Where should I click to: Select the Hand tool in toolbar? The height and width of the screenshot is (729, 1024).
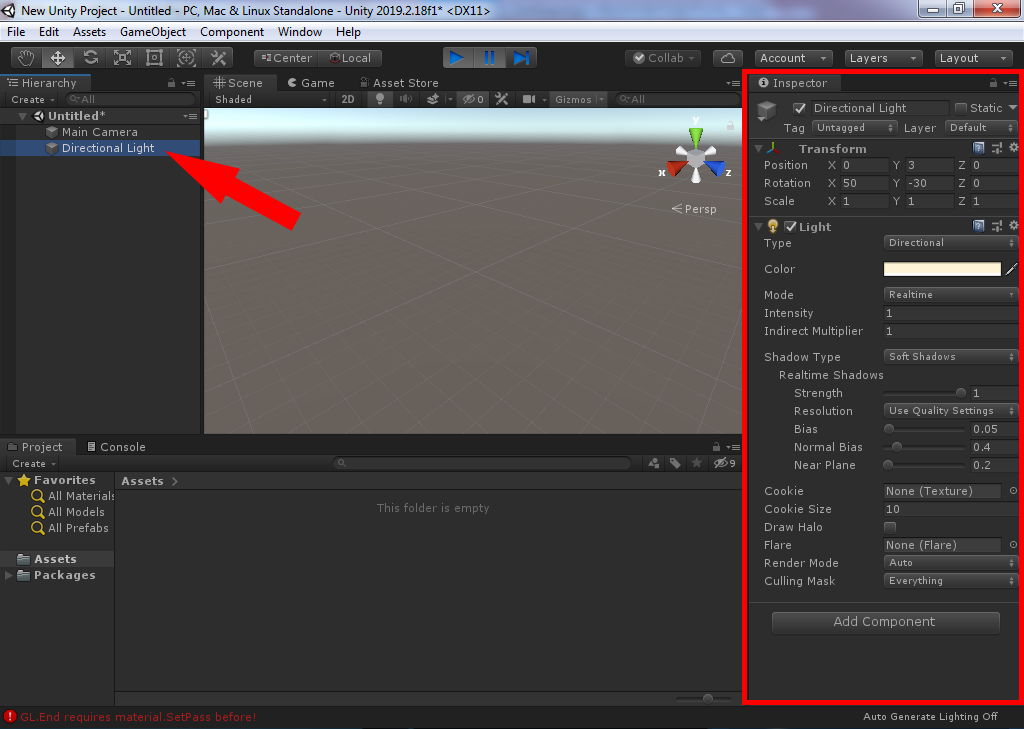[x=26, y=58]
